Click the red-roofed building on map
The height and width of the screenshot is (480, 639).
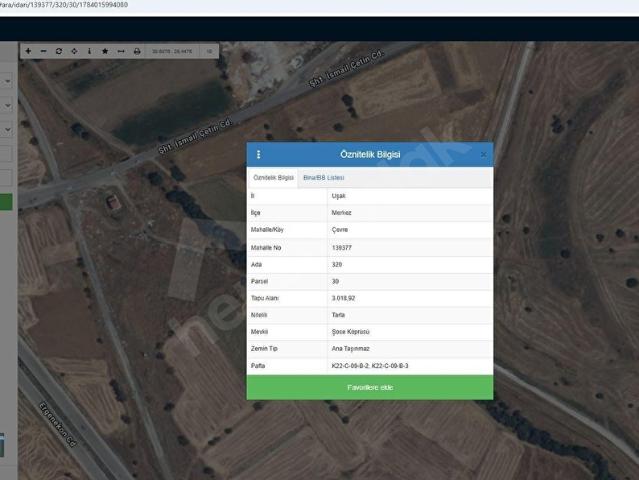pos(112,202)
